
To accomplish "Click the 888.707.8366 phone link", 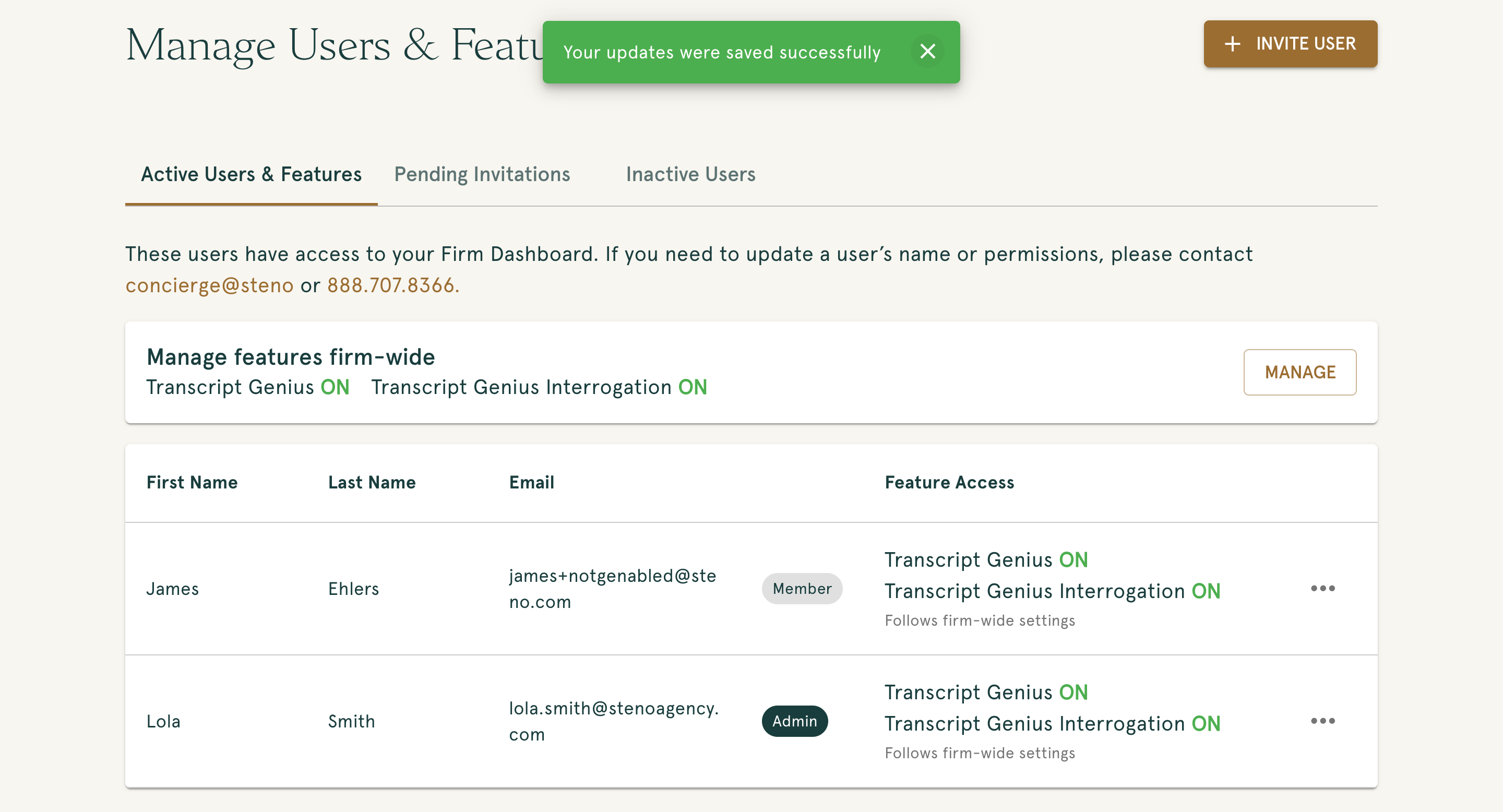I will 391,285.
